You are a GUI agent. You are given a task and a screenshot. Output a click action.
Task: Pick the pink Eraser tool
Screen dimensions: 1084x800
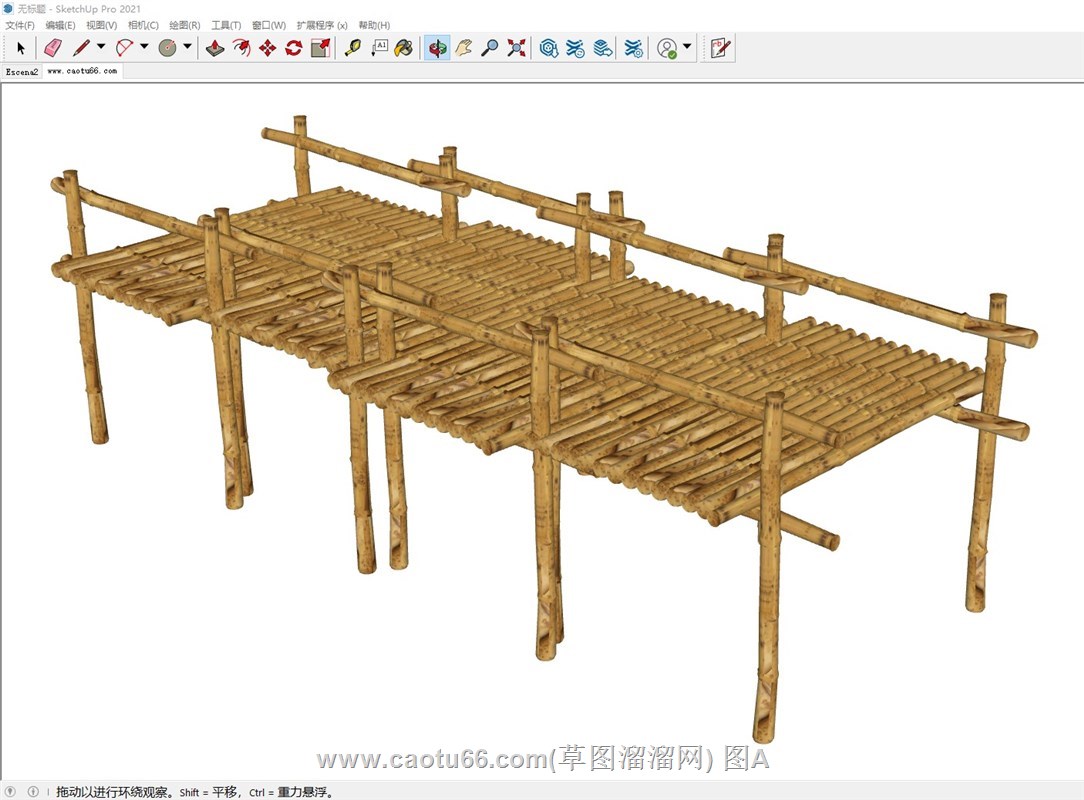click(x=53, y=47)
